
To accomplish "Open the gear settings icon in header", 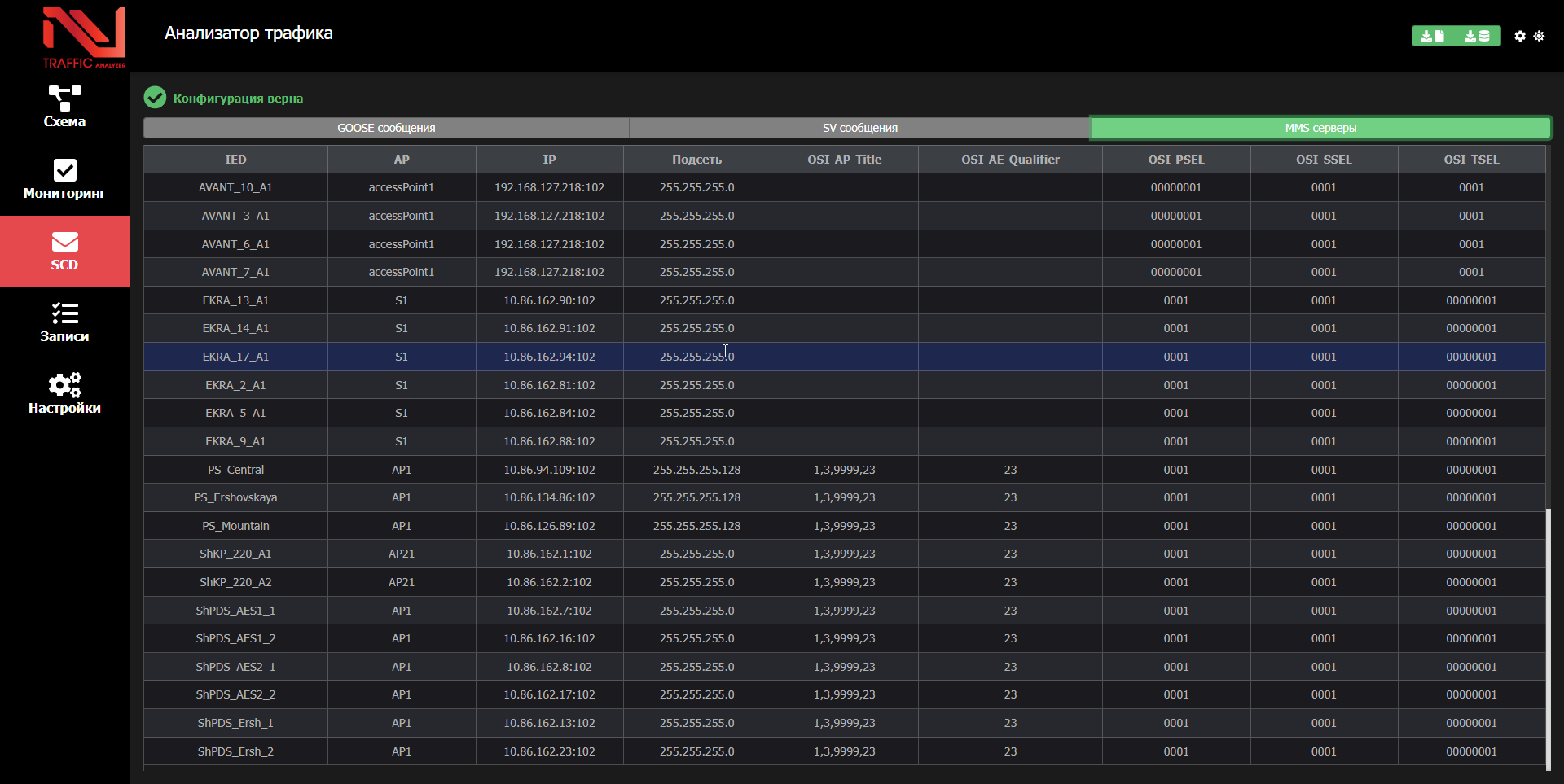I will (x=1520, y=36).
